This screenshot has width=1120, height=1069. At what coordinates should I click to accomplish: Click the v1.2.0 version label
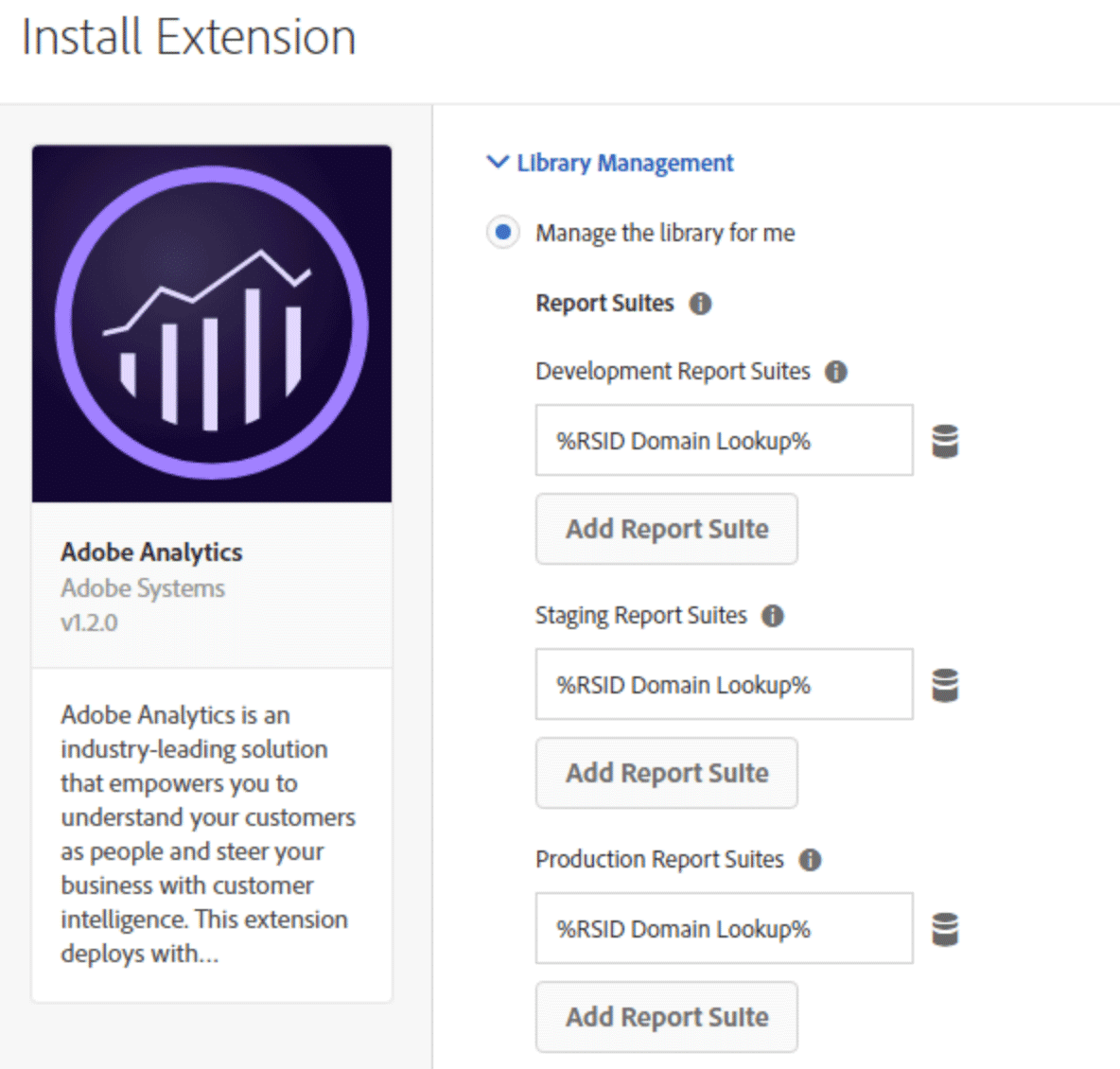[x=89, y=623]
